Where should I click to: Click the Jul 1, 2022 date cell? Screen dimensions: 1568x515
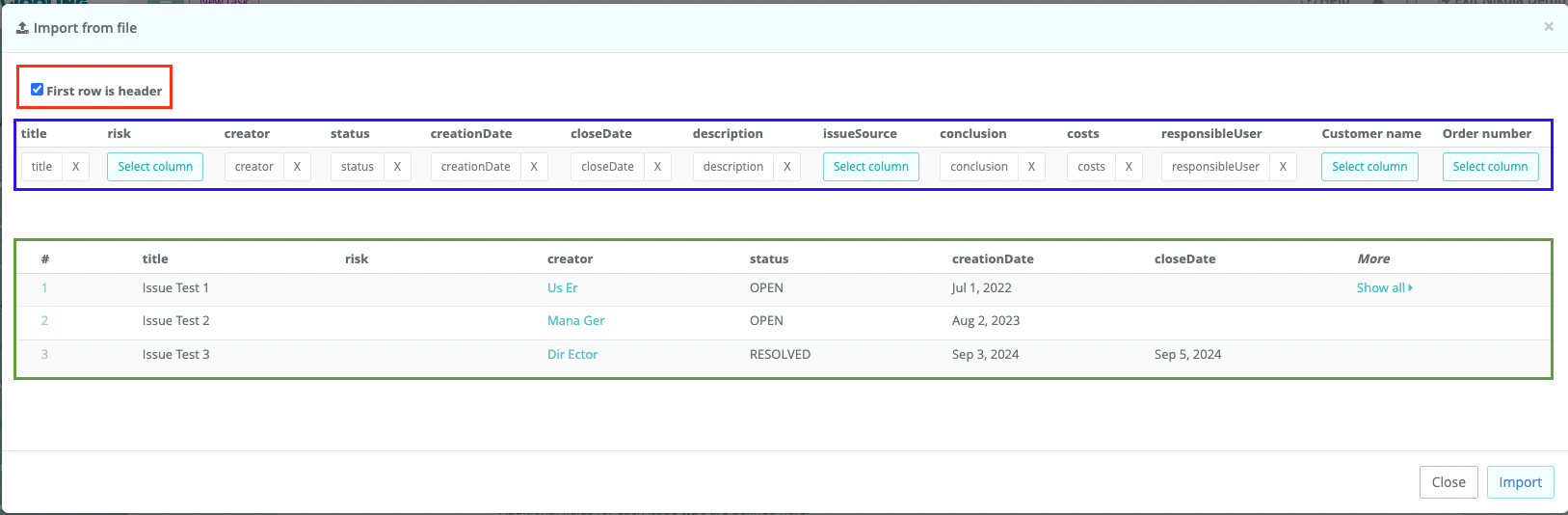coord(982,287)
